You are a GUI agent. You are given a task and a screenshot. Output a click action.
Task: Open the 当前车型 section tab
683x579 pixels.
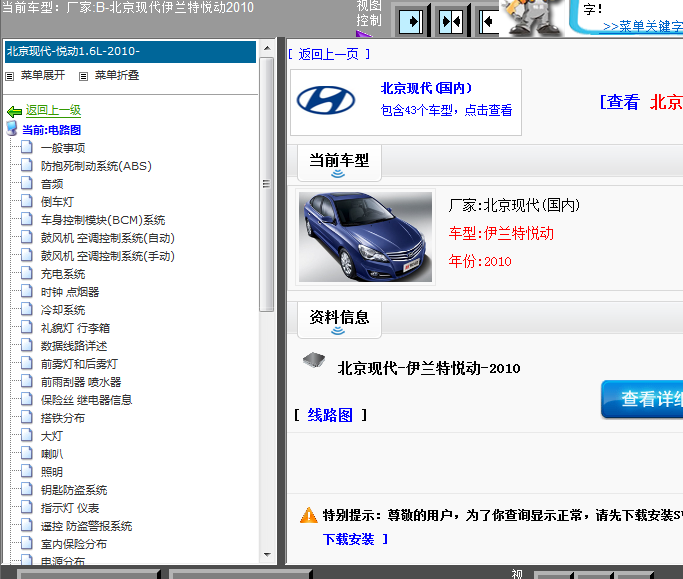(339, 163)
